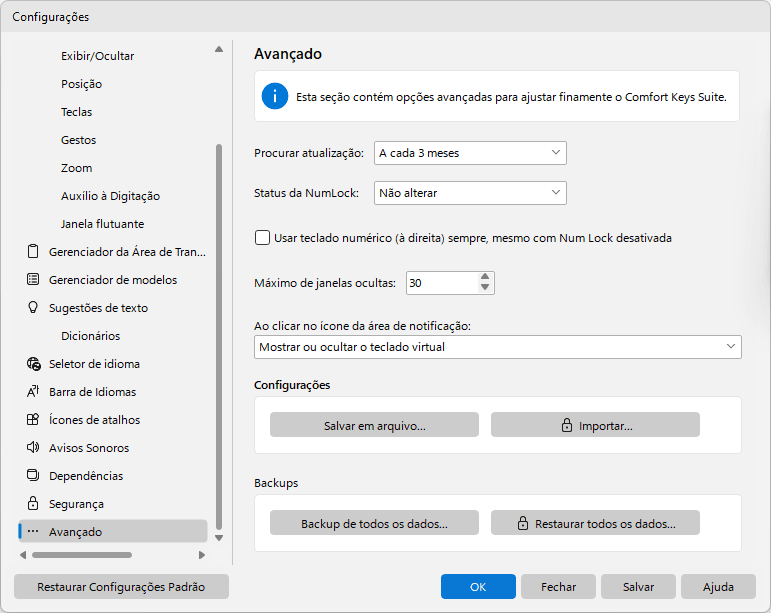This screenshot has width=771, height=613.
Task: Select Posição in the sidebar
Action: click(82, 84)
